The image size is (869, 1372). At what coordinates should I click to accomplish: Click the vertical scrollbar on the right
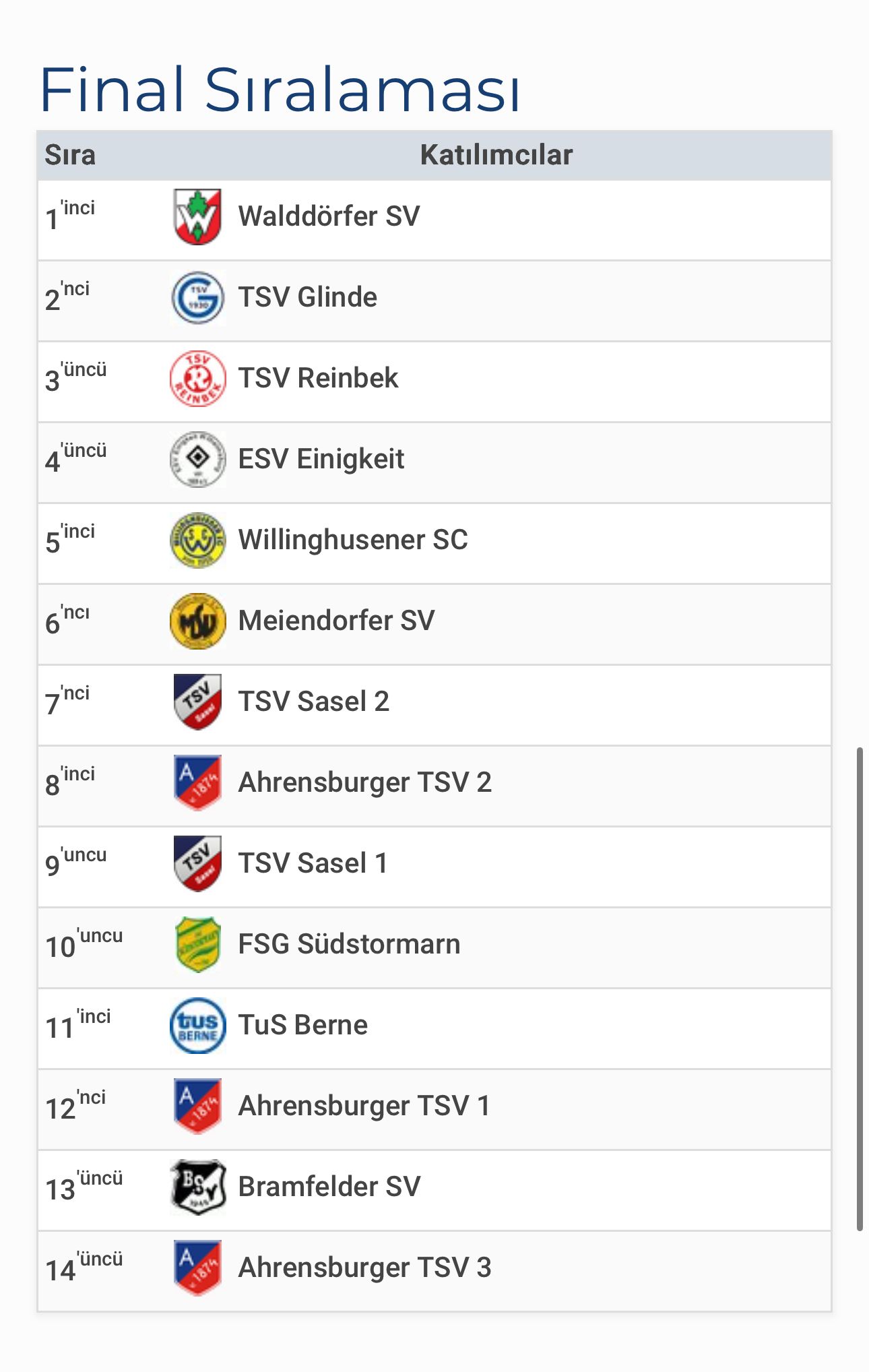pyautogui.click(x=860, y=989)
